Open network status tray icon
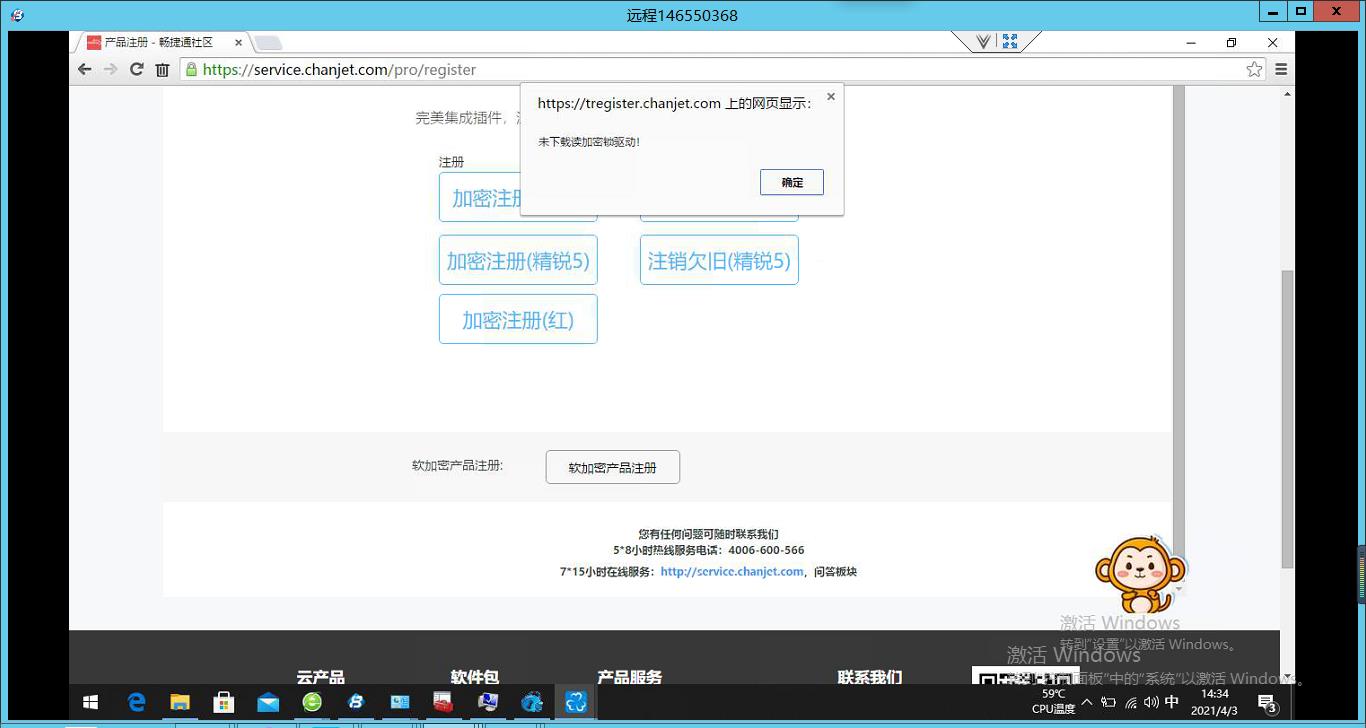 (x=1131, y=702)
